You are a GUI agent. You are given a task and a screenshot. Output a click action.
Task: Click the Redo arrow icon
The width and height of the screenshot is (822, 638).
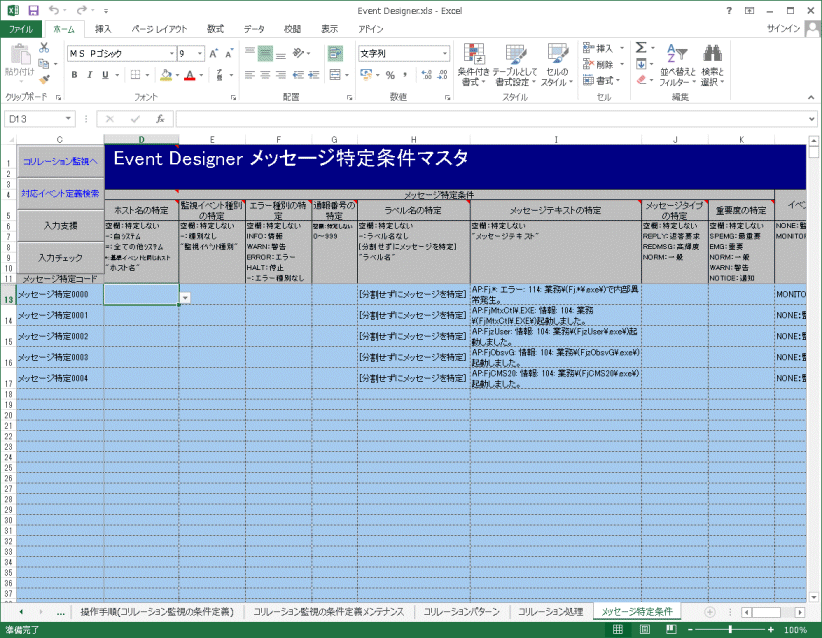[81, 10]
